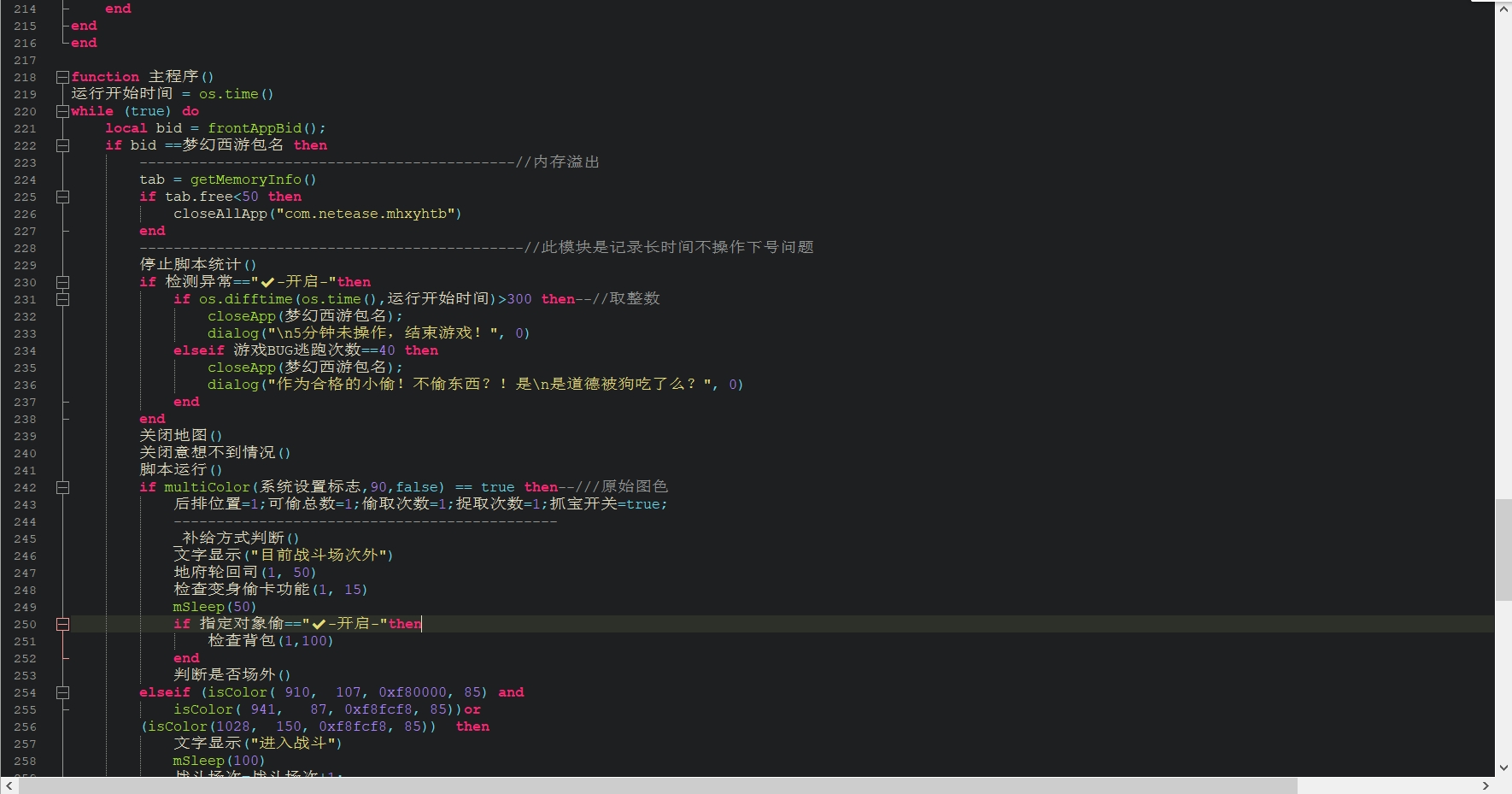Screen dimensions: 1512x794
Task: Collapse fold marker on line 222
Action: [62, 145]
